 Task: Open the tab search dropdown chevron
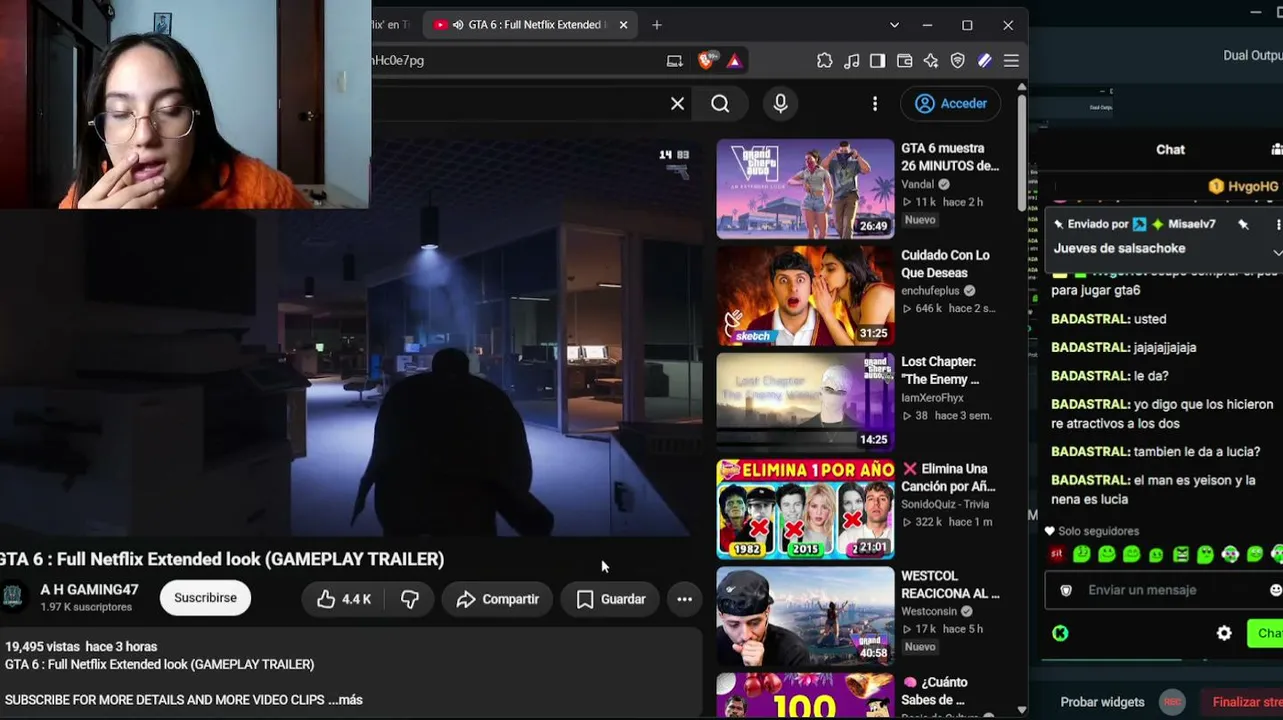pos(894,25)
